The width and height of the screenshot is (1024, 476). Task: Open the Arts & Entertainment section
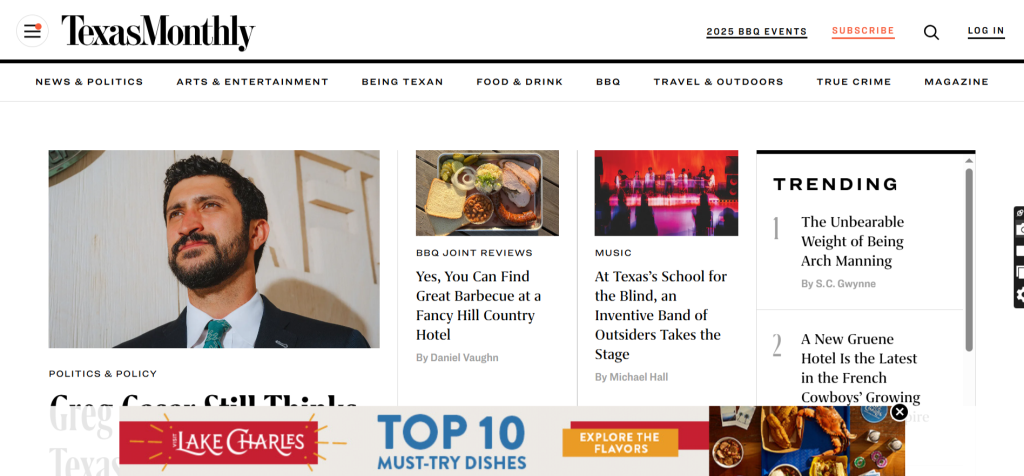[x=252, y=82]
